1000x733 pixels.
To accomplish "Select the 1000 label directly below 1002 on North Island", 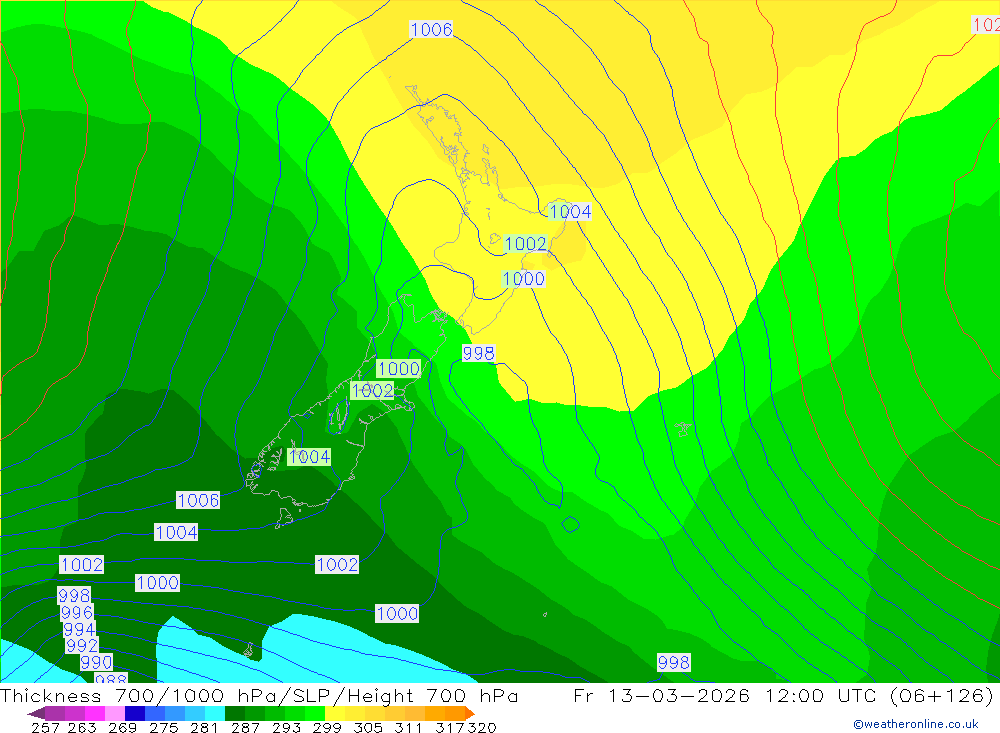I will click(x=523, y=279).
